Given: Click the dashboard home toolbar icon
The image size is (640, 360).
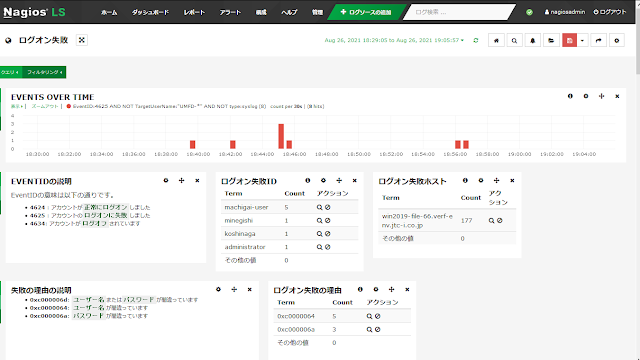Looking at the screenshot, I should click(496, 40).
